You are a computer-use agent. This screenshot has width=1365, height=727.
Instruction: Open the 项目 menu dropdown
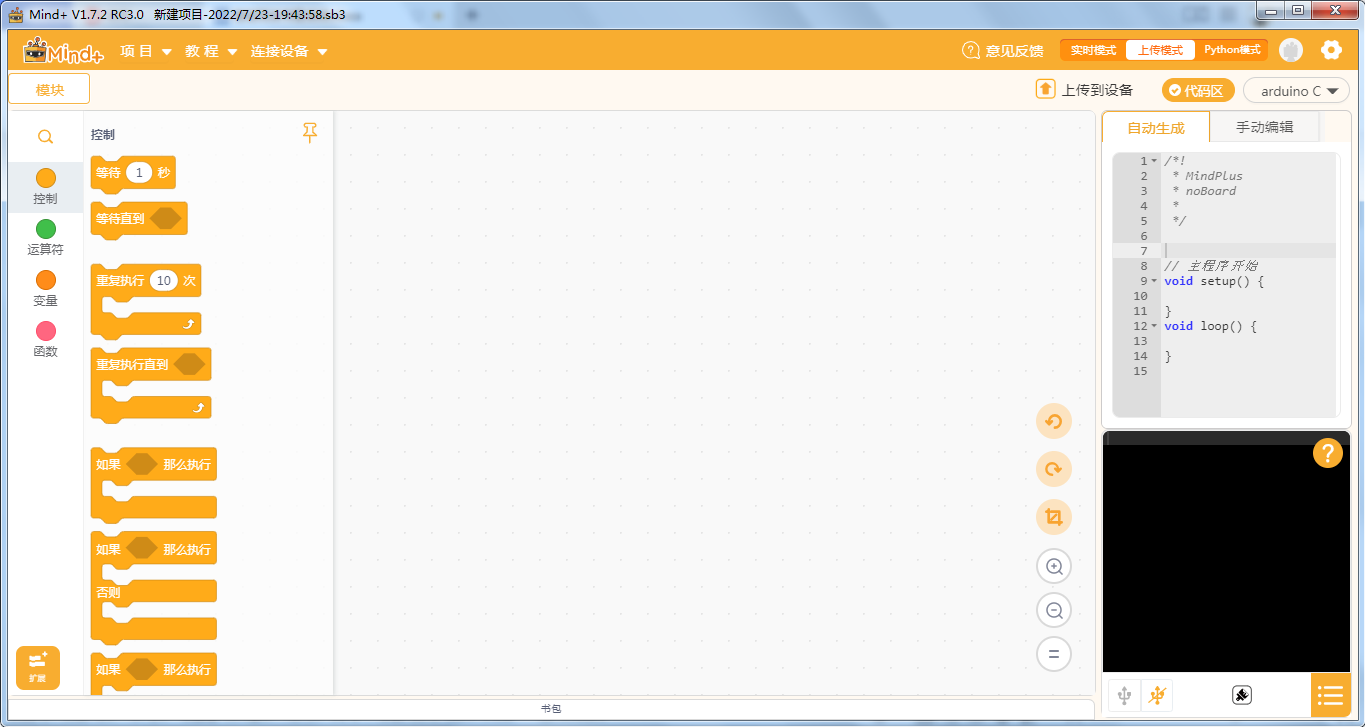pyautogui.click(x=146, y=51)
